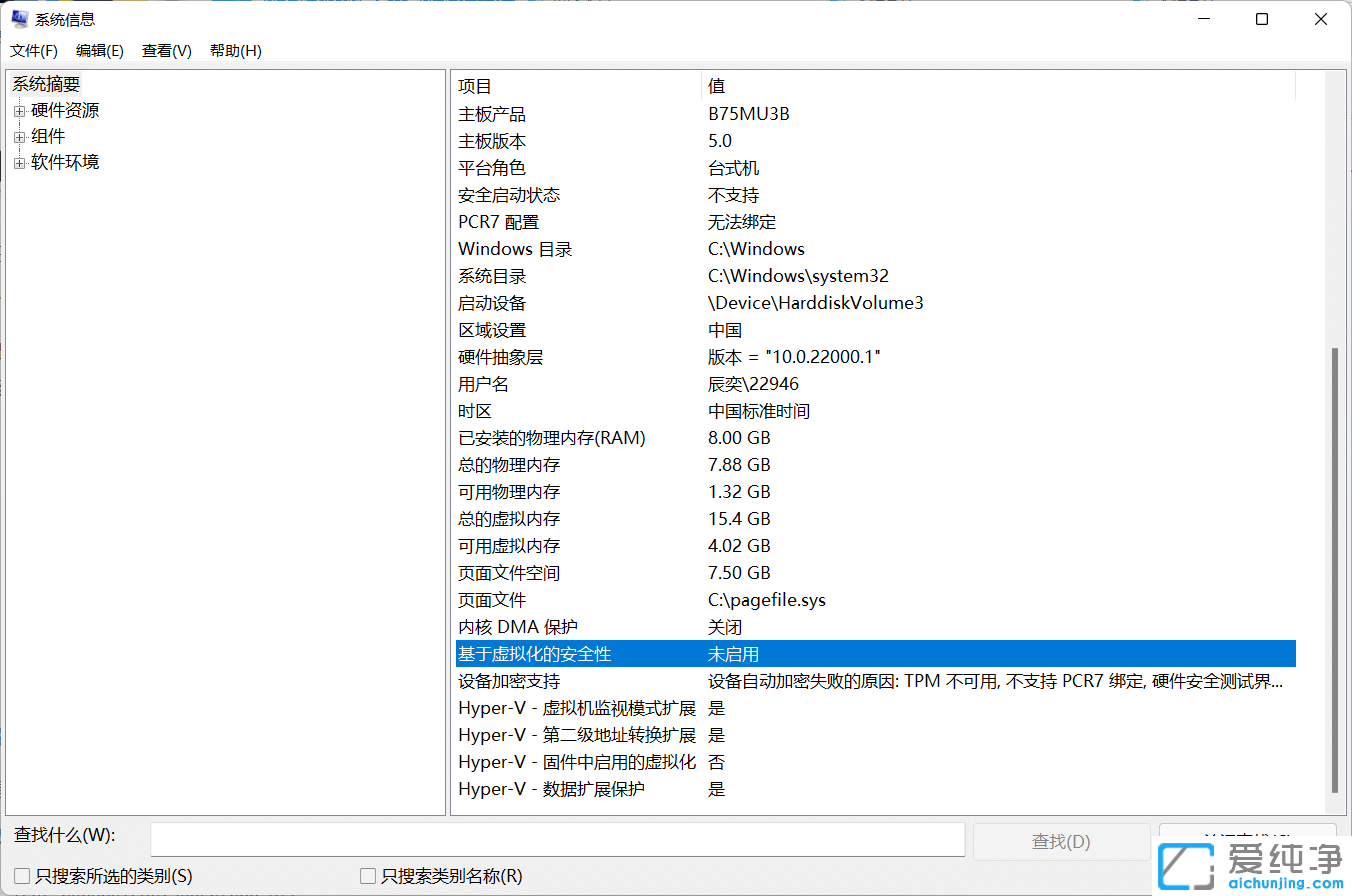Click the 8.00 GB value
This screenshot has width=1352, height=896.
[739, 438]
